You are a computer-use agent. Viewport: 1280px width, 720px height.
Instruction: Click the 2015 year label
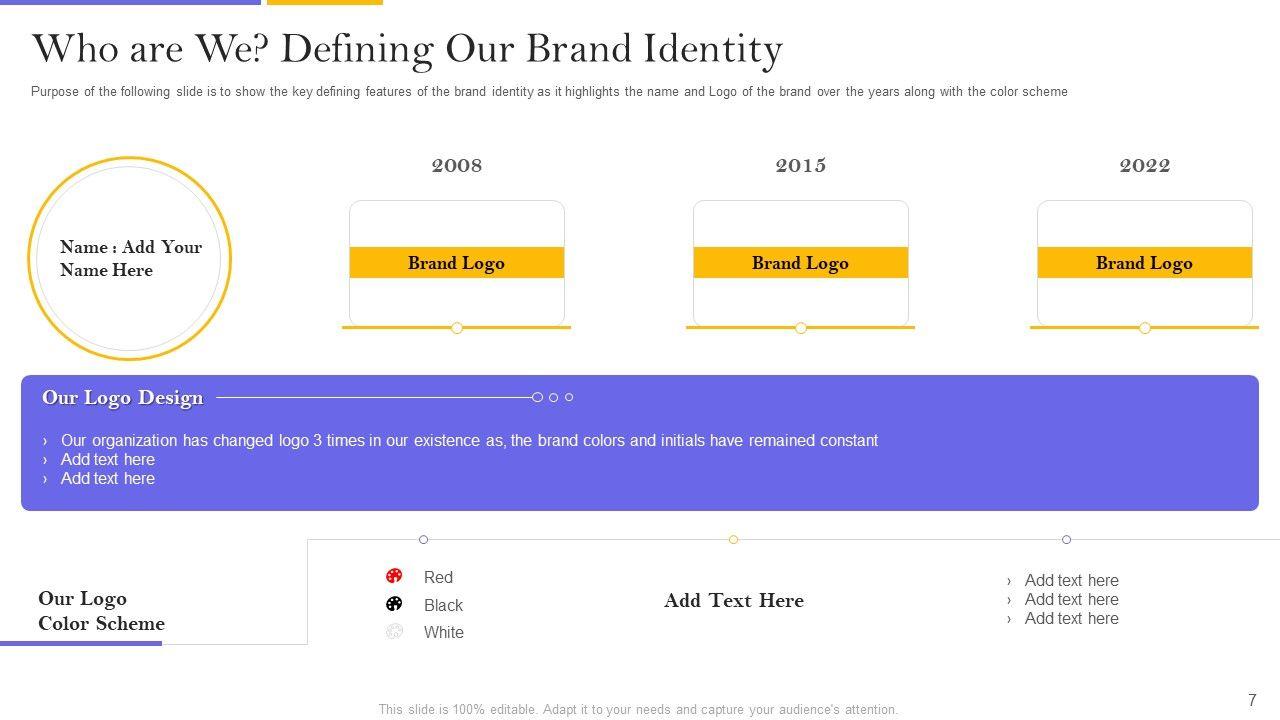(800, 166)
